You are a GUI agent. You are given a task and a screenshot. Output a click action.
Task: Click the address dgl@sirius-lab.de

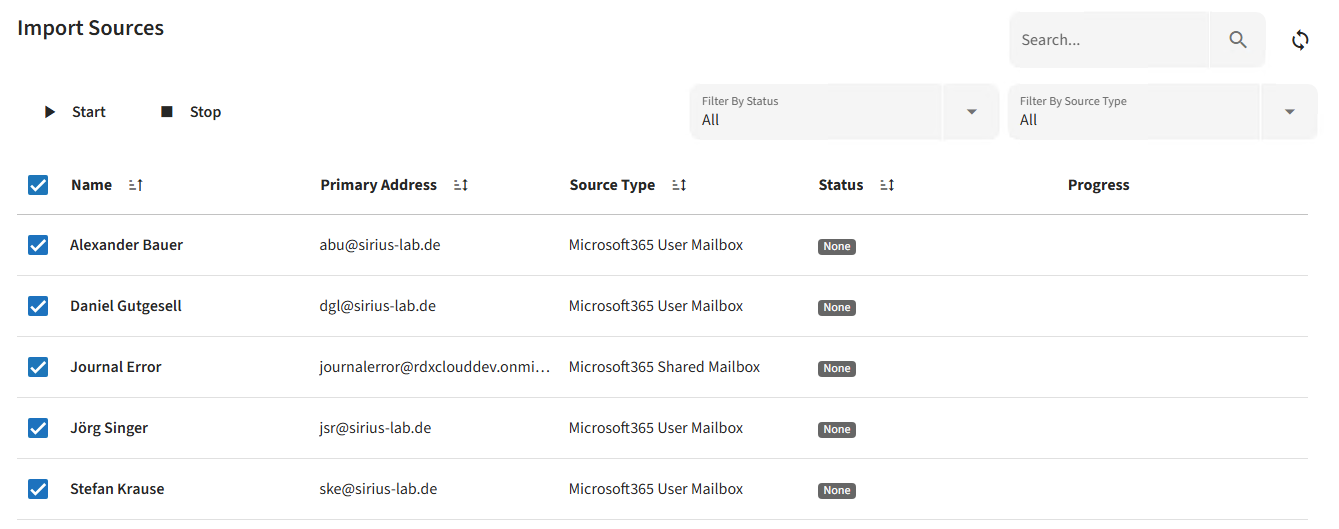coord(377,306)
